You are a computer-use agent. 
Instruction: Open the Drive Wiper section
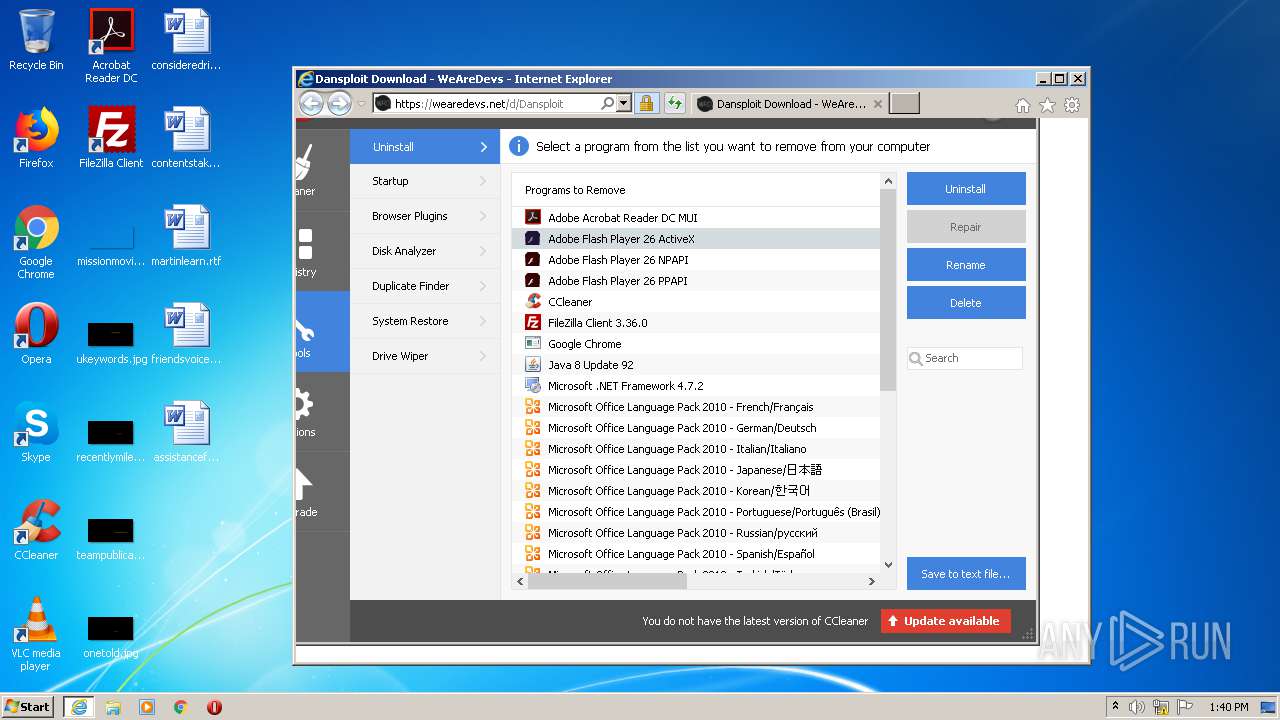click(x=425, y=356)
